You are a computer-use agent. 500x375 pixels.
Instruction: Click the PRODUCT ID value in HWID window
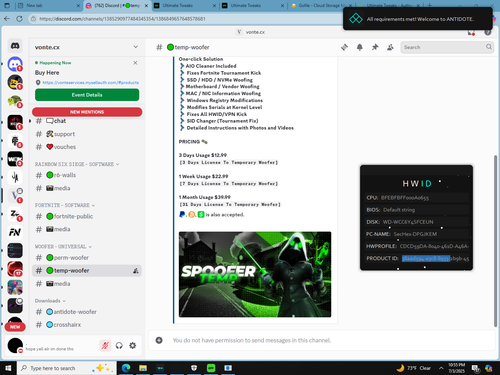(x=435, y=258)
